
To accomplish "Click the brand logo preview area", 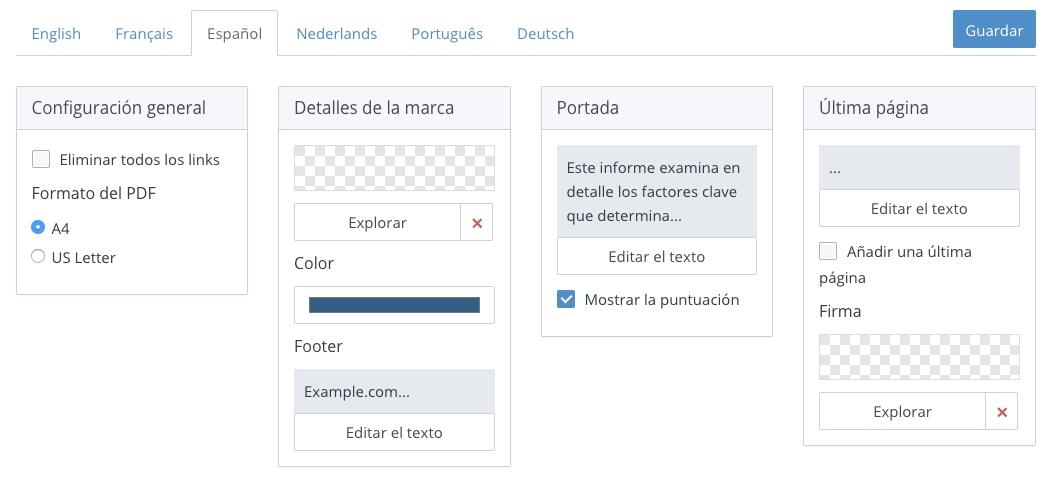I will click(x=394, y=168).
